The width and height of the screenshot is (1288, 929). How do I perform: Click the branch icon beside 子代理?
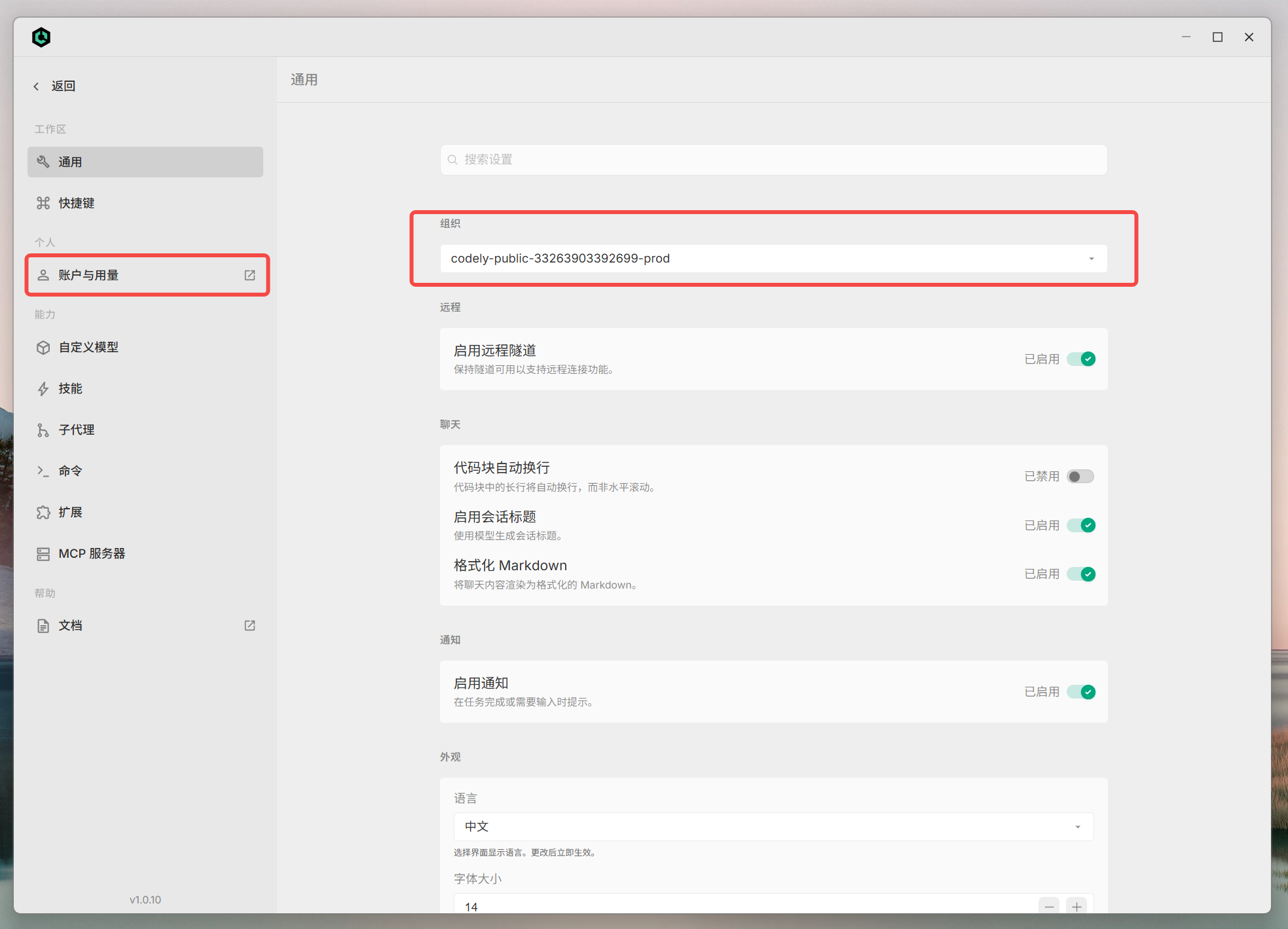point(43,430)
